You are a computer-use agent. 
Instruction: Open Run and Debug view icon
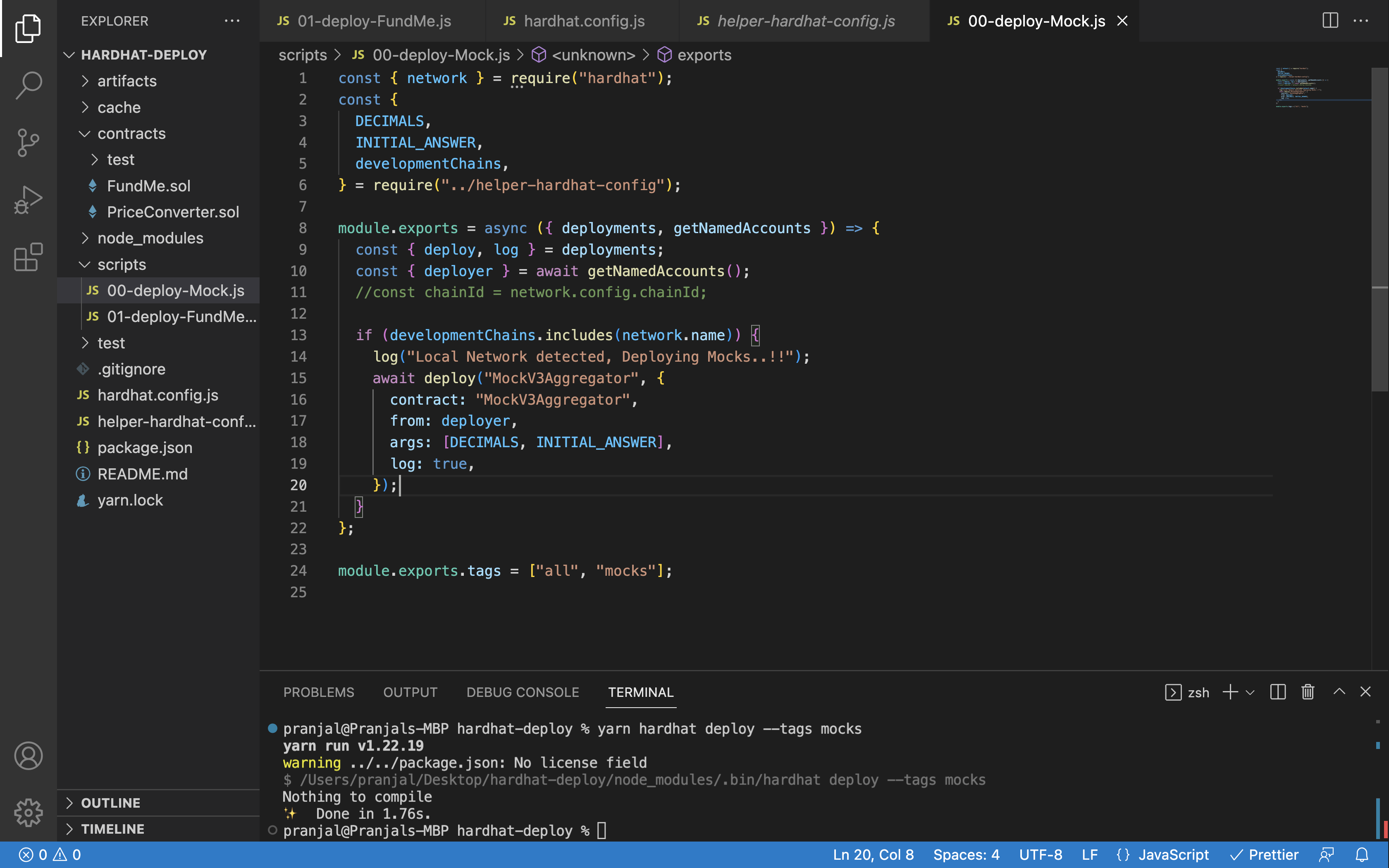pyautogui.click(x=28, y=200)
